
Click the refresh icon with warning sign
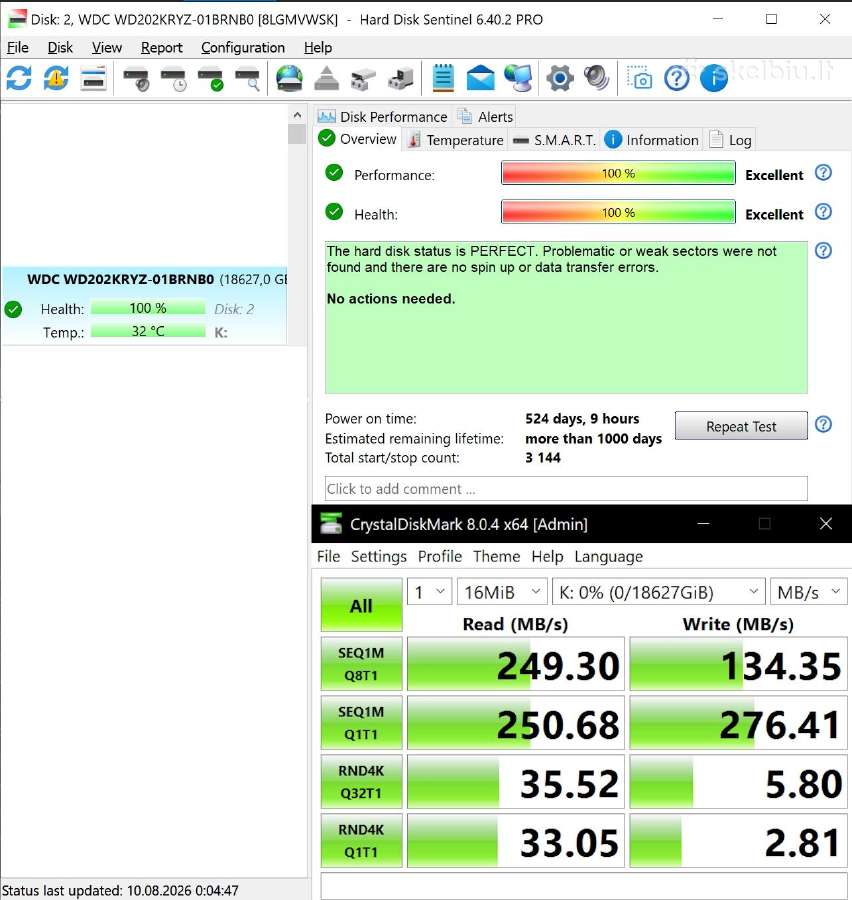56,77
